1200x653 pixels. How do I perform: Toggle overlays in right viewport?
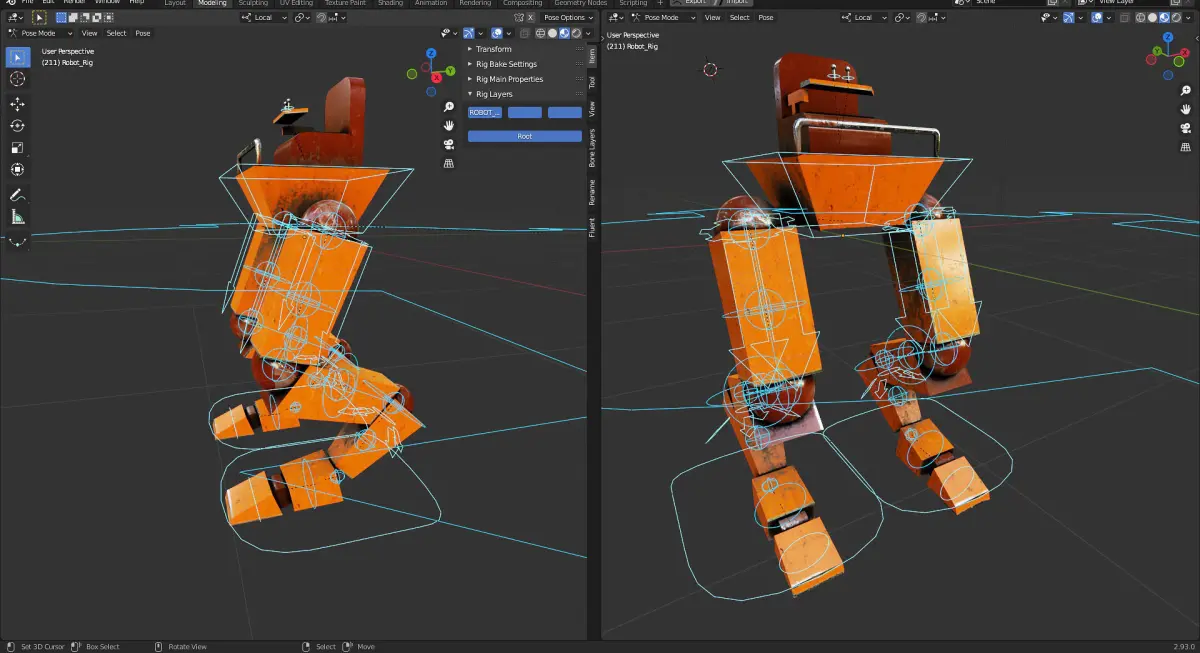(1097, 17)
